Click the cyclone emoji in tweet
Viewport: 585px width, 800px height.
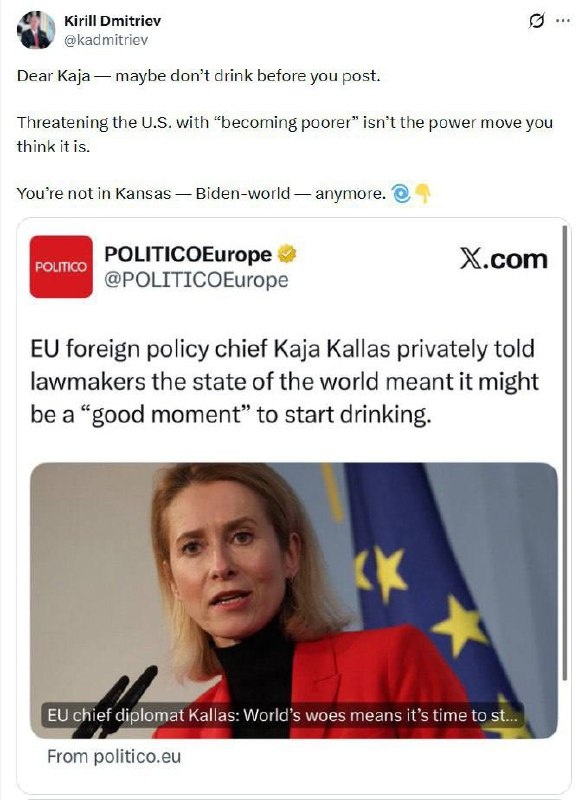401,193
